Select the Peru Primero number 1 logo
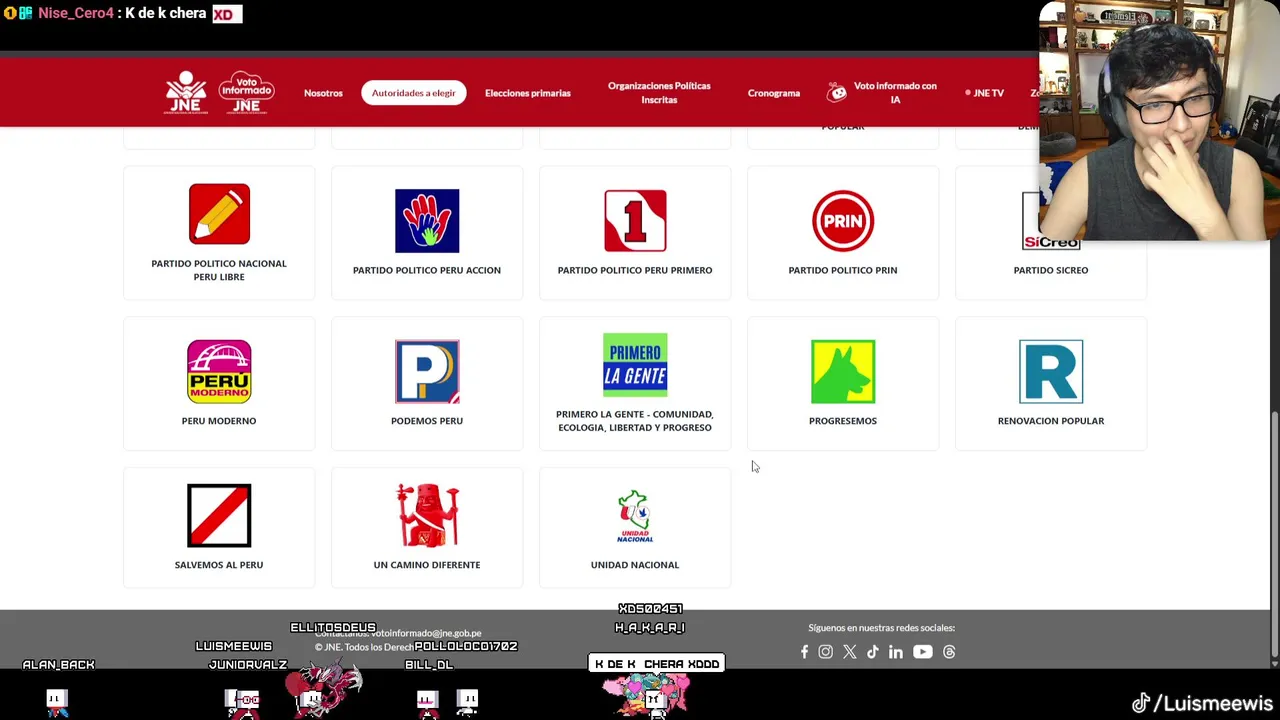The width and height of the screenshot is (1280, 720). point(635,221)
